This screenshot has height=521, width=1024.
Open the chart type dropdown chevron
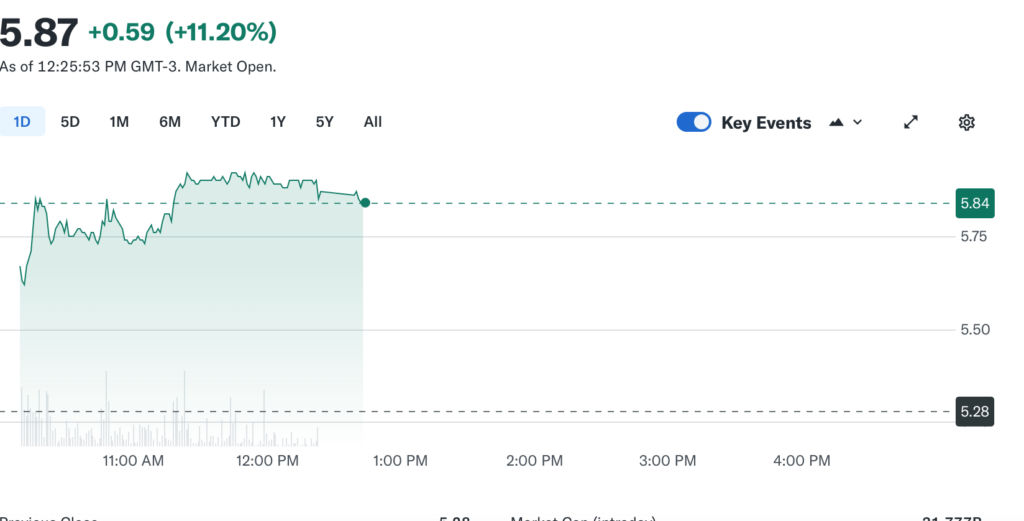[x=857, y=122]
